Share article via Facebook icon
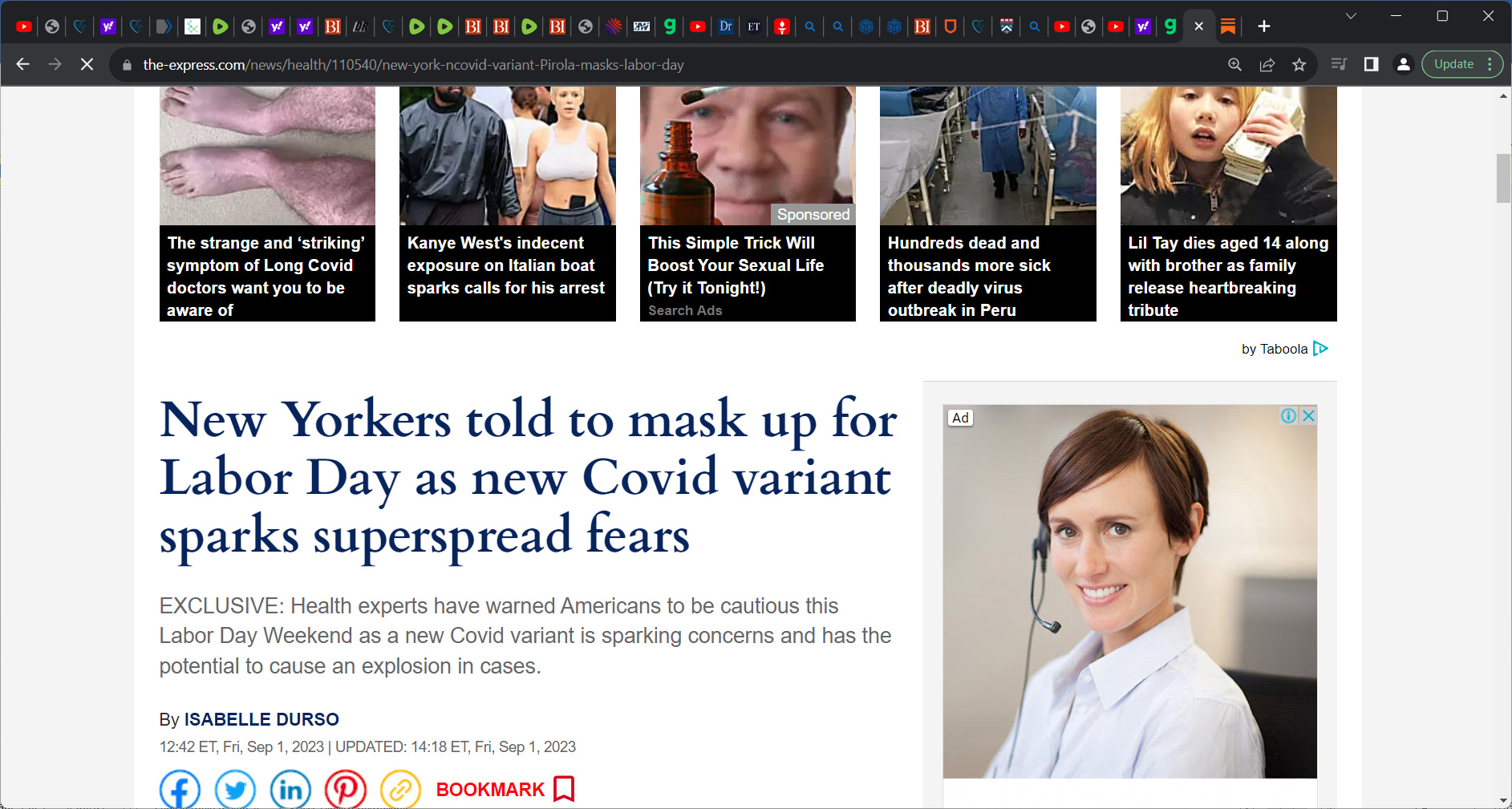Viewport: 1512px width, 809px height. [180, 790]
